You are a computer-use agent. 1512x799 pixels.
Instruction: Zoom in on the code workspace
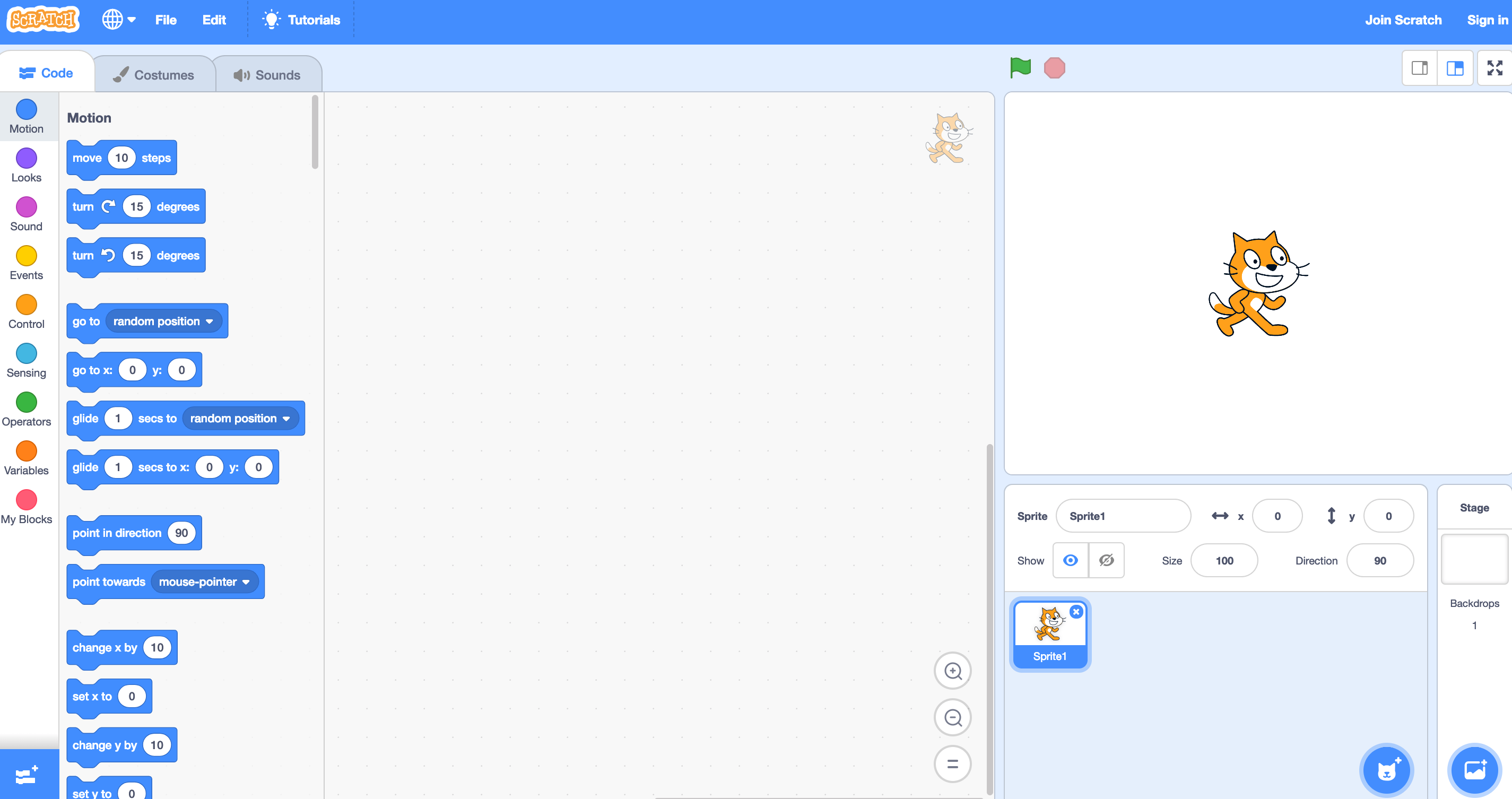tap(952, 671)
